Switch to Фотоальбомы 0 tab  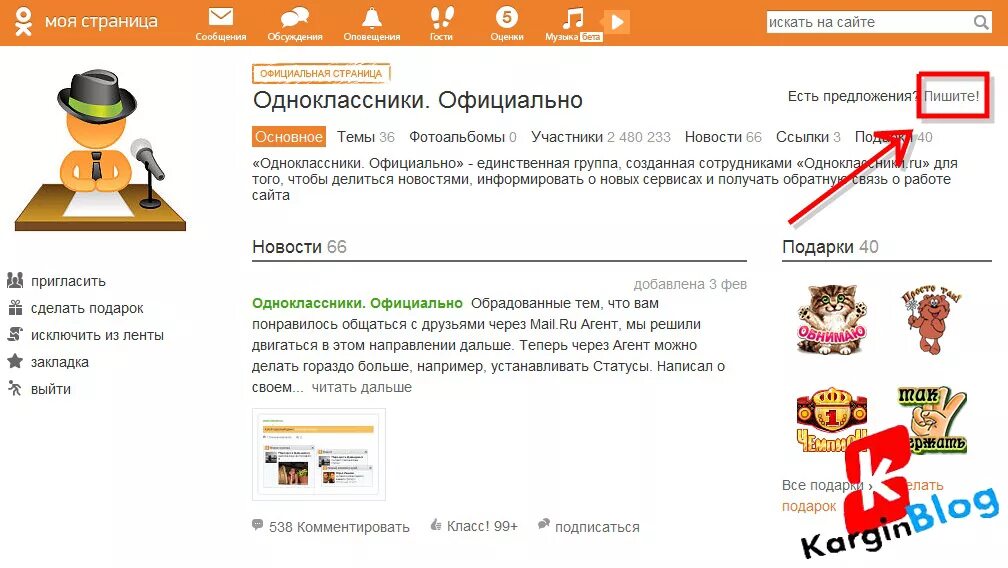click(x=463, y=137)
